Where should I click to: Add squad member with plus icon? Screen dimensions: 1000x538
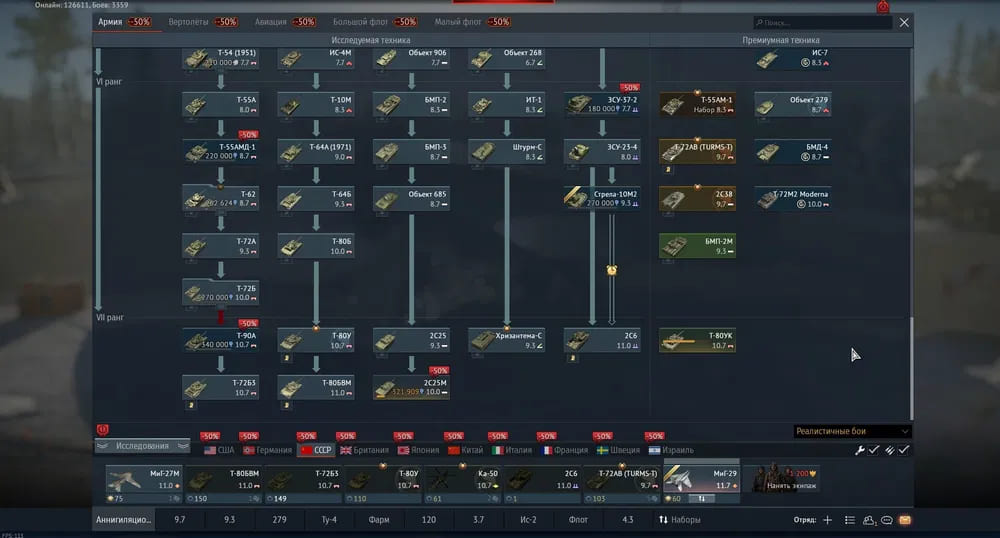[827, 520]
